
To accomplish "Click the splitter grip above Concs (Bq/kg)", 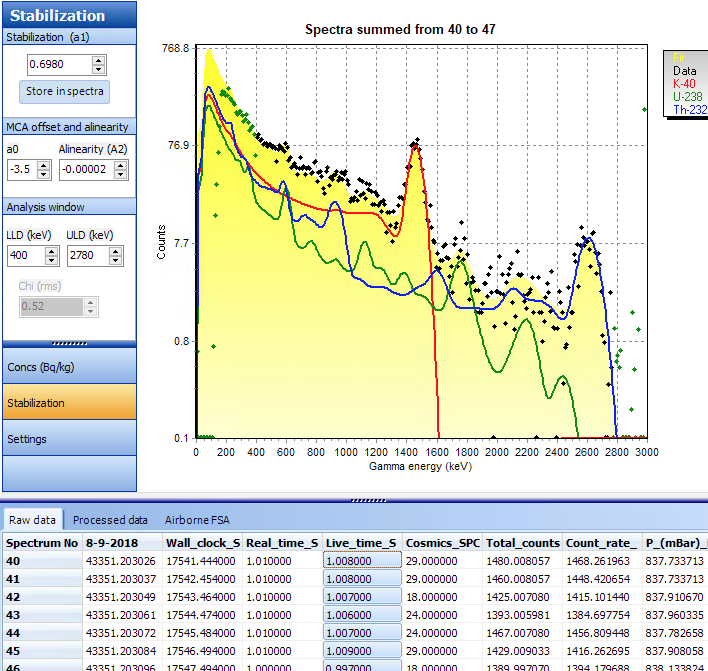I will click(68, 343).
